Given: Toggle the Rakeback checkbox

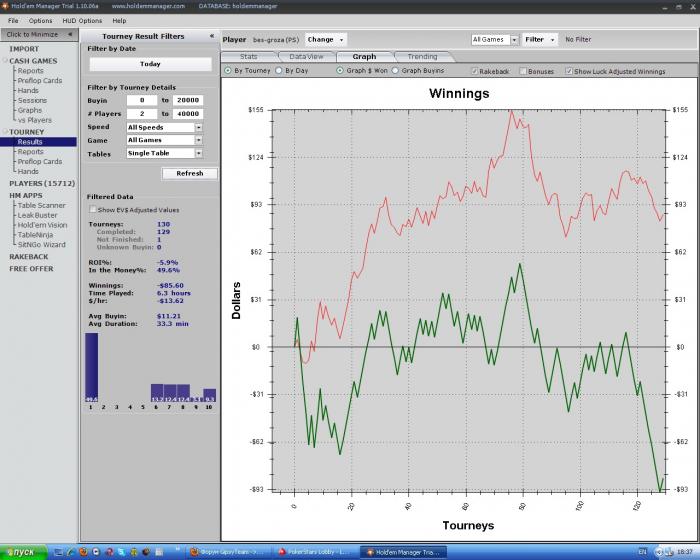Looking at the screenshot, I should [475, 71].
